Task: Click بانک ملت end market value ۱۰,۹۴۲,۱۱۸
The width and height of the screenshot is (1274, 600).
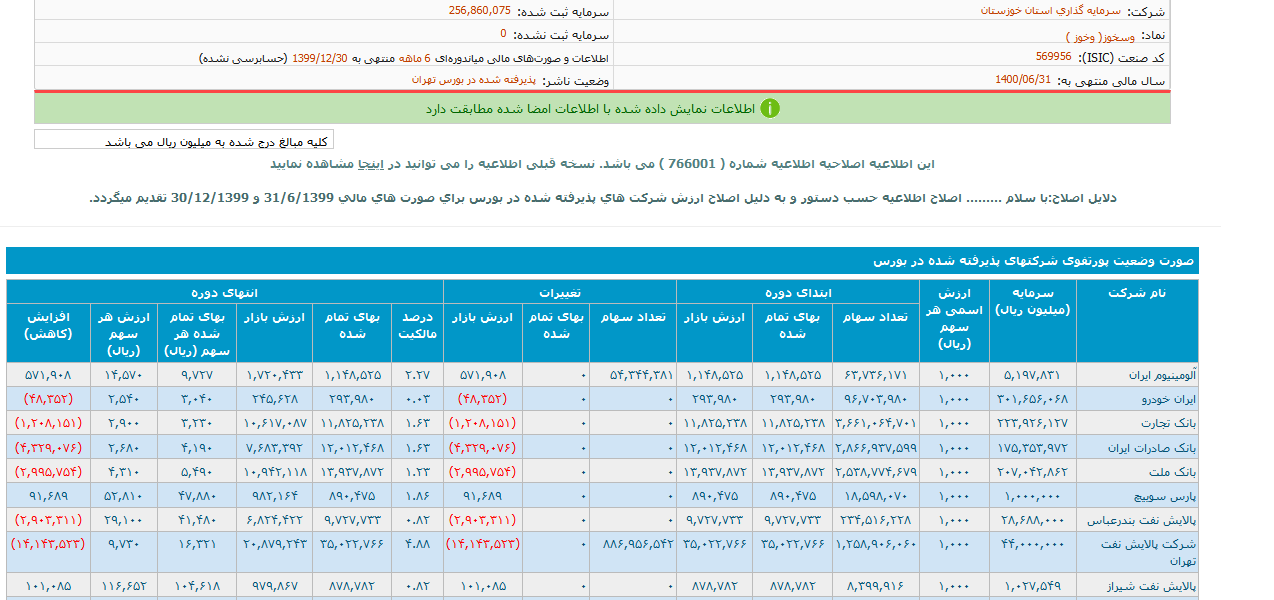Action: 275,471
